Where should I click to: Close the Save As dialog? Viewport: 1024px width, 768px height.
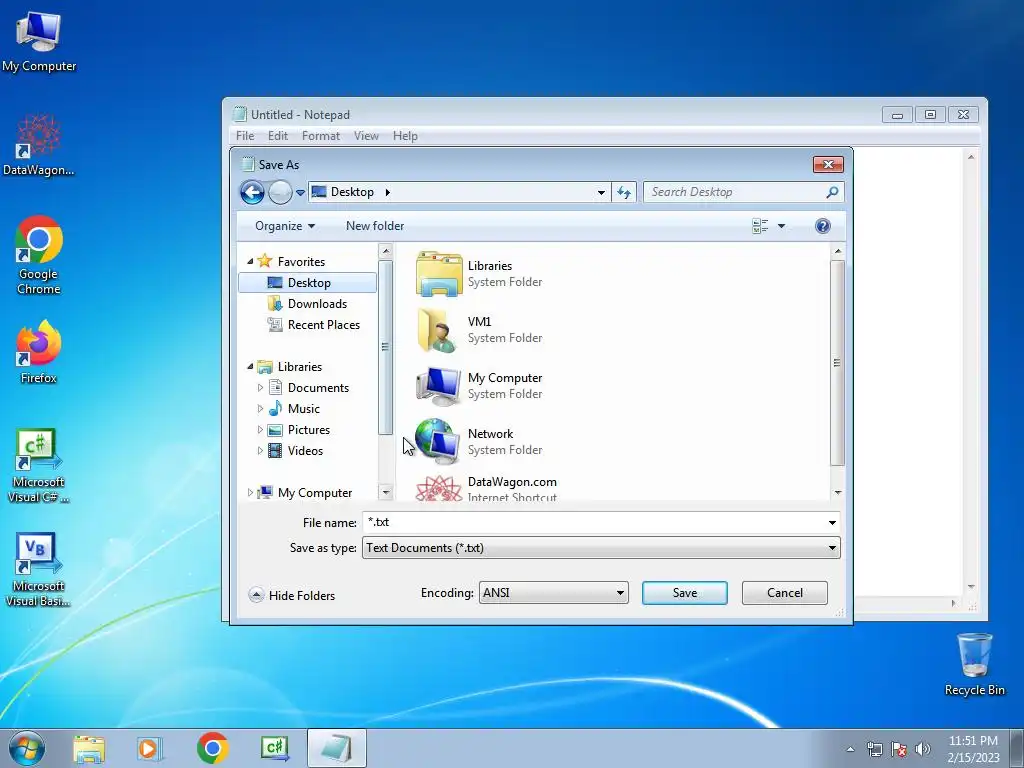point(828,165)
